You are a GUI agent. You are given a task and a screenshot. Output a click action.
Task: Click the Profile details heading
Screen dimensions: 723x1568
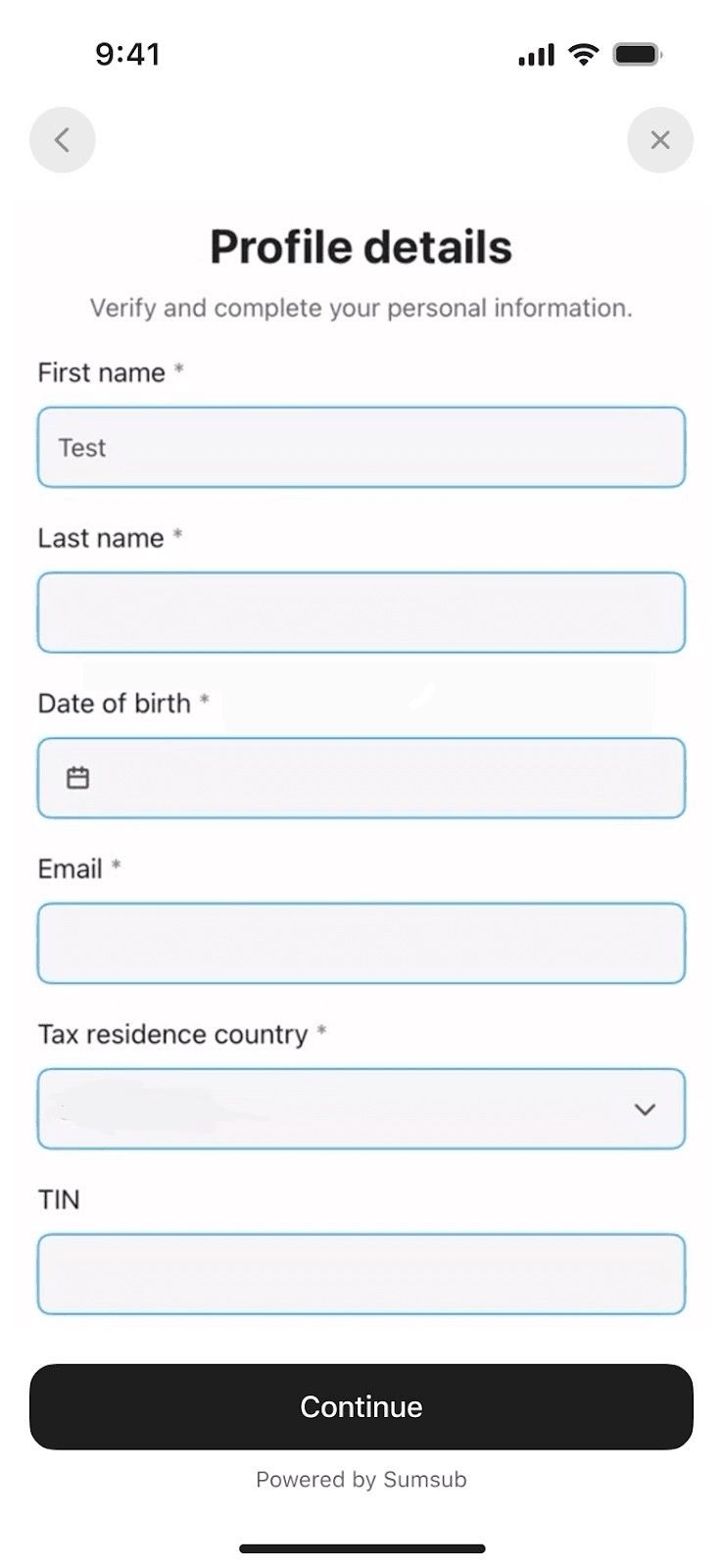(x=361, y=247)
